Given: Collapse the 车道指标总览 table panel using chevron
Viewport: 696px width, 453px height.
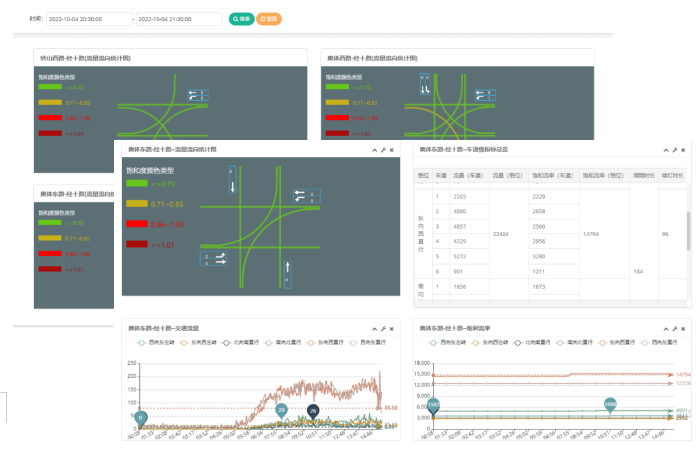Looking at the screenshot, I should tap(665, 149).
